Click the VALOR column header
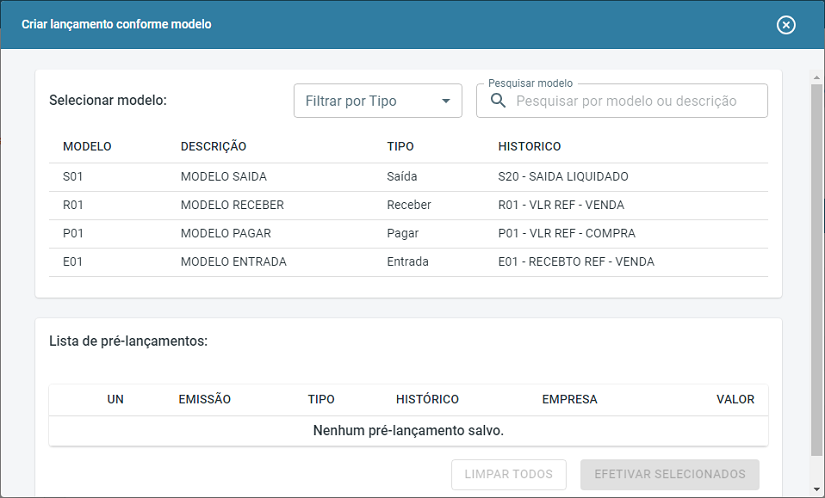The image size is (825, 498). point(735,399)
